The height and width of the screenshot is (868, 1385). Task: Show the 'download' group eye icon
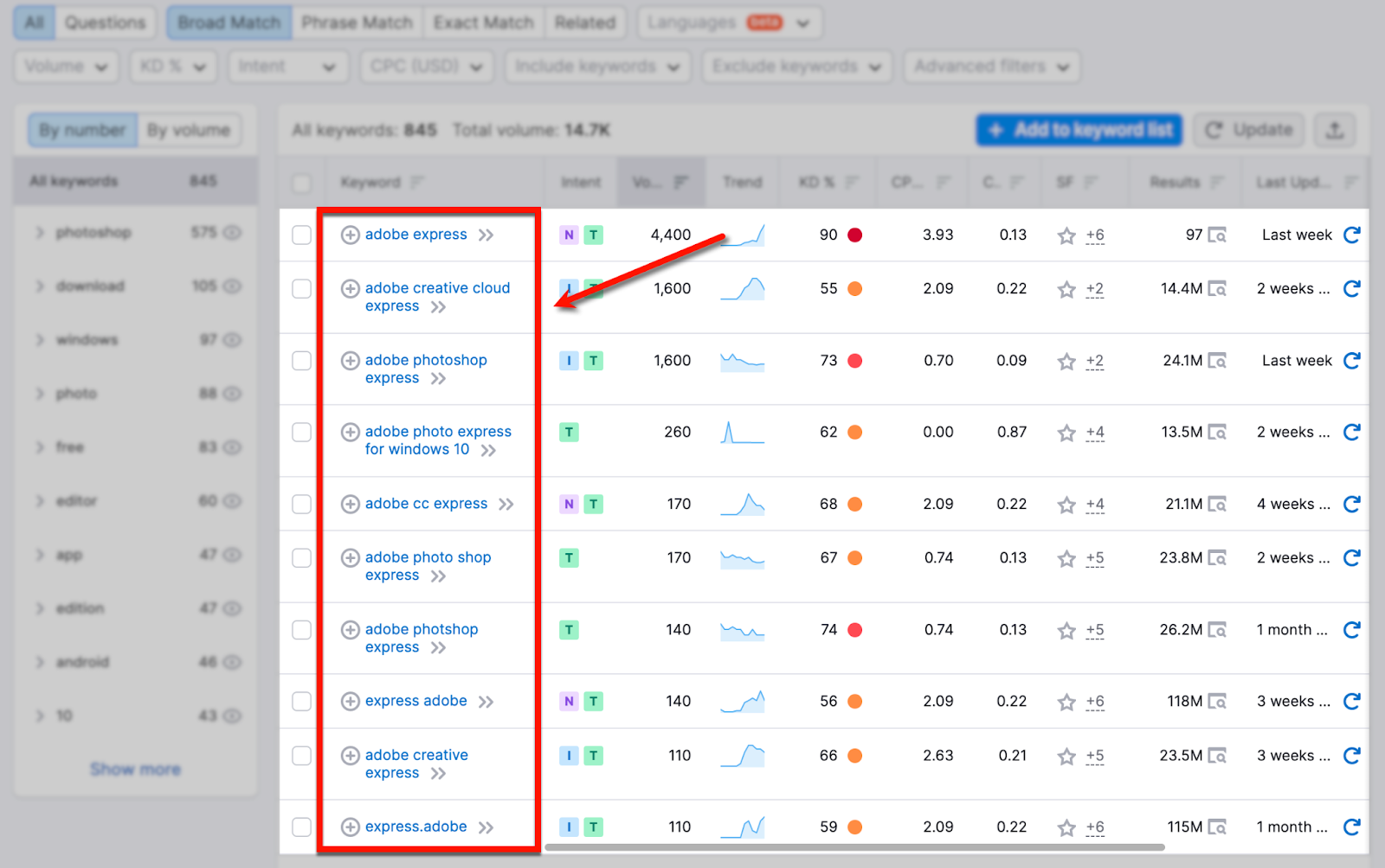tap(232, 286)
